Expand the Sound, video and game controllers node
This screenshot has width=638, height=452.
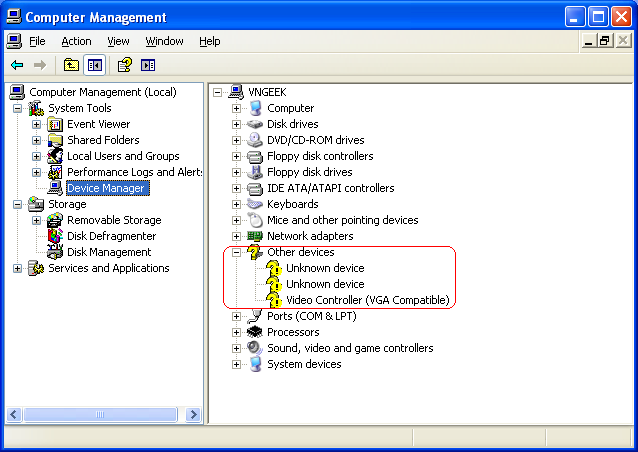(x=236, y=348)
